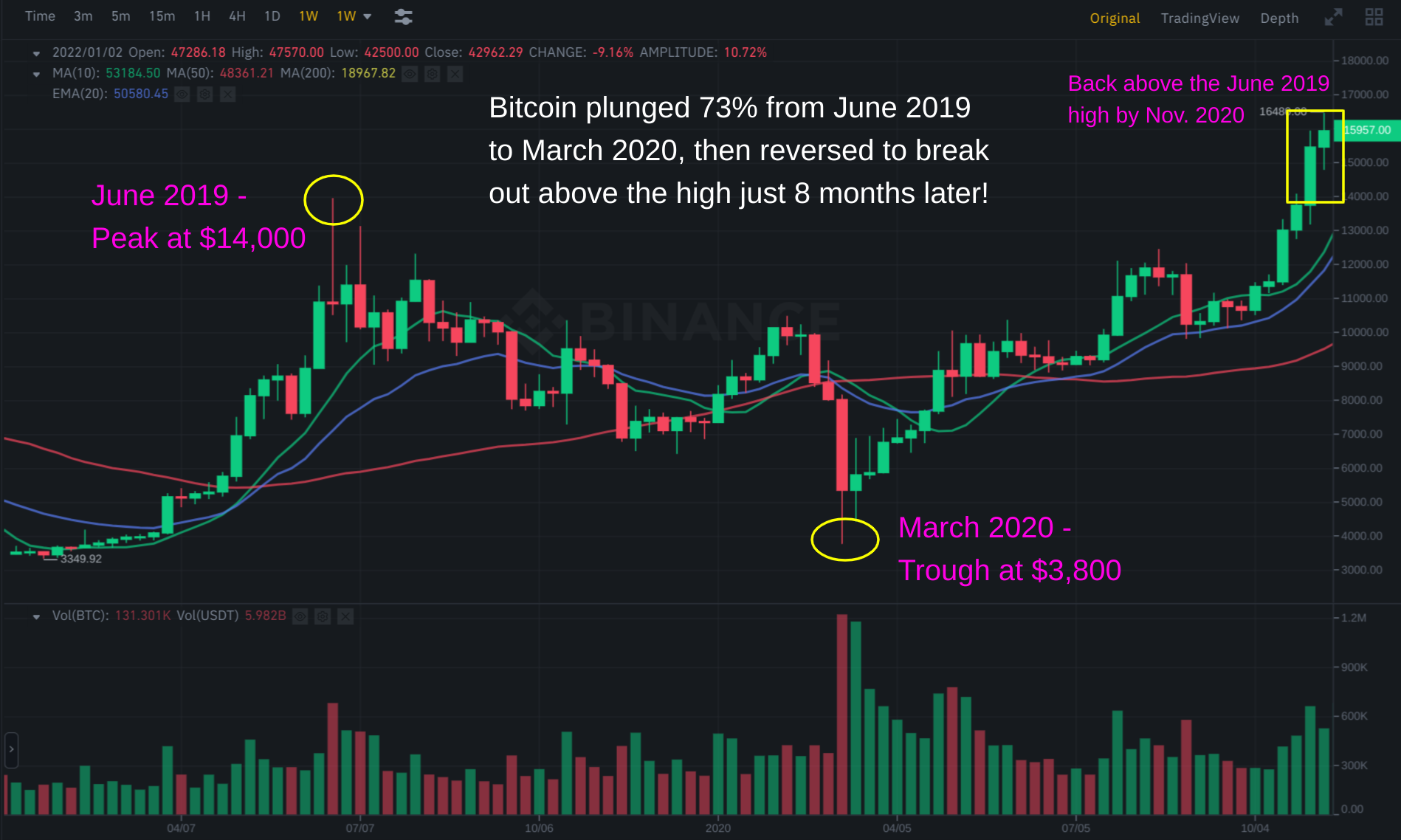Toggle EMA(20) line visibility
Screen dimensions: 1401x840
pyautogui.click(x=182, y=94)
